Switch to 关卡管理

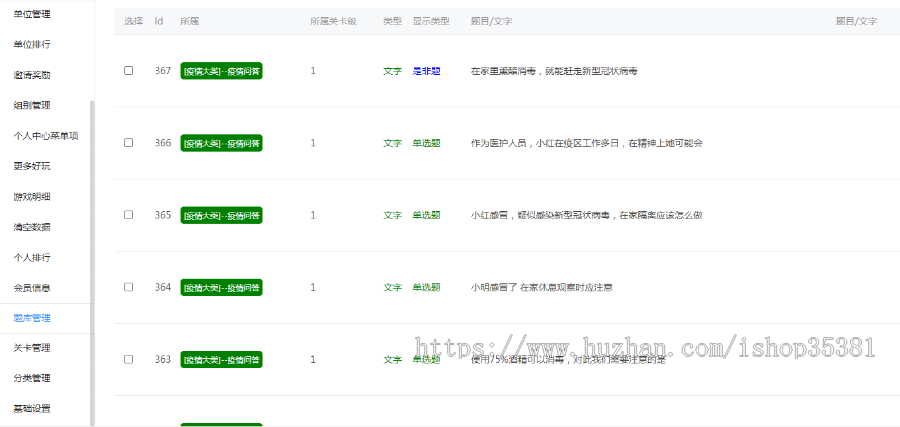32,348
